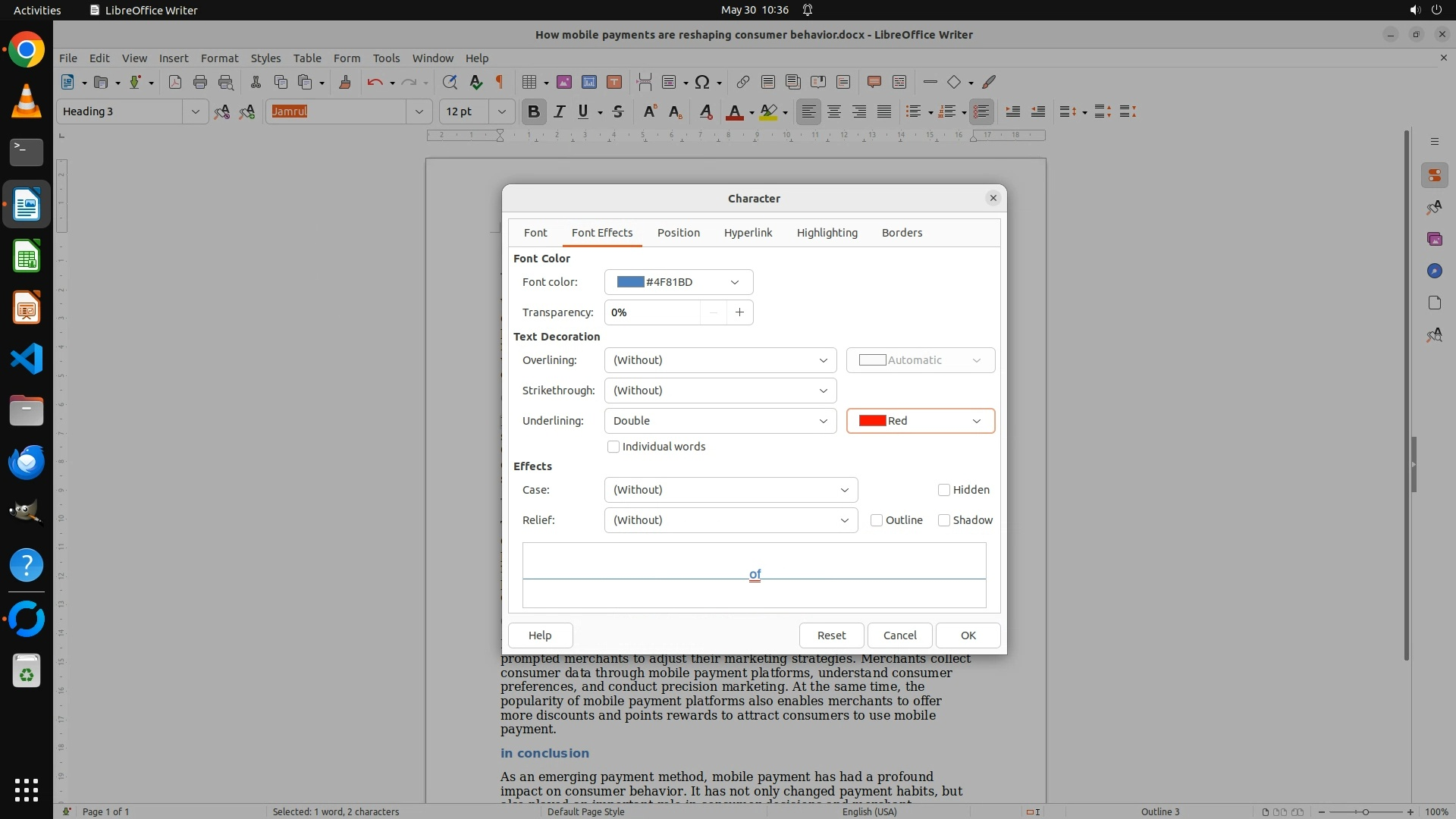Open the Position tab
This screenshot has width=1456, height=819.
point(678,233)
